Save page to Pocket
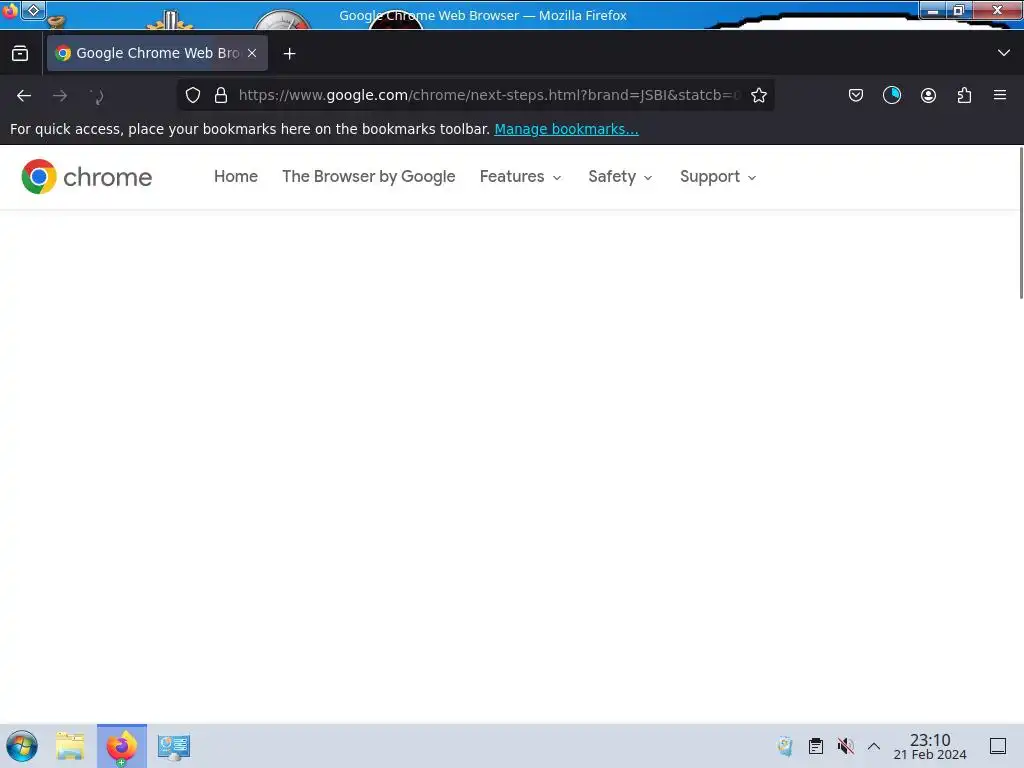The height and width of the screenshot is (768, 1024). click(856, 95)
